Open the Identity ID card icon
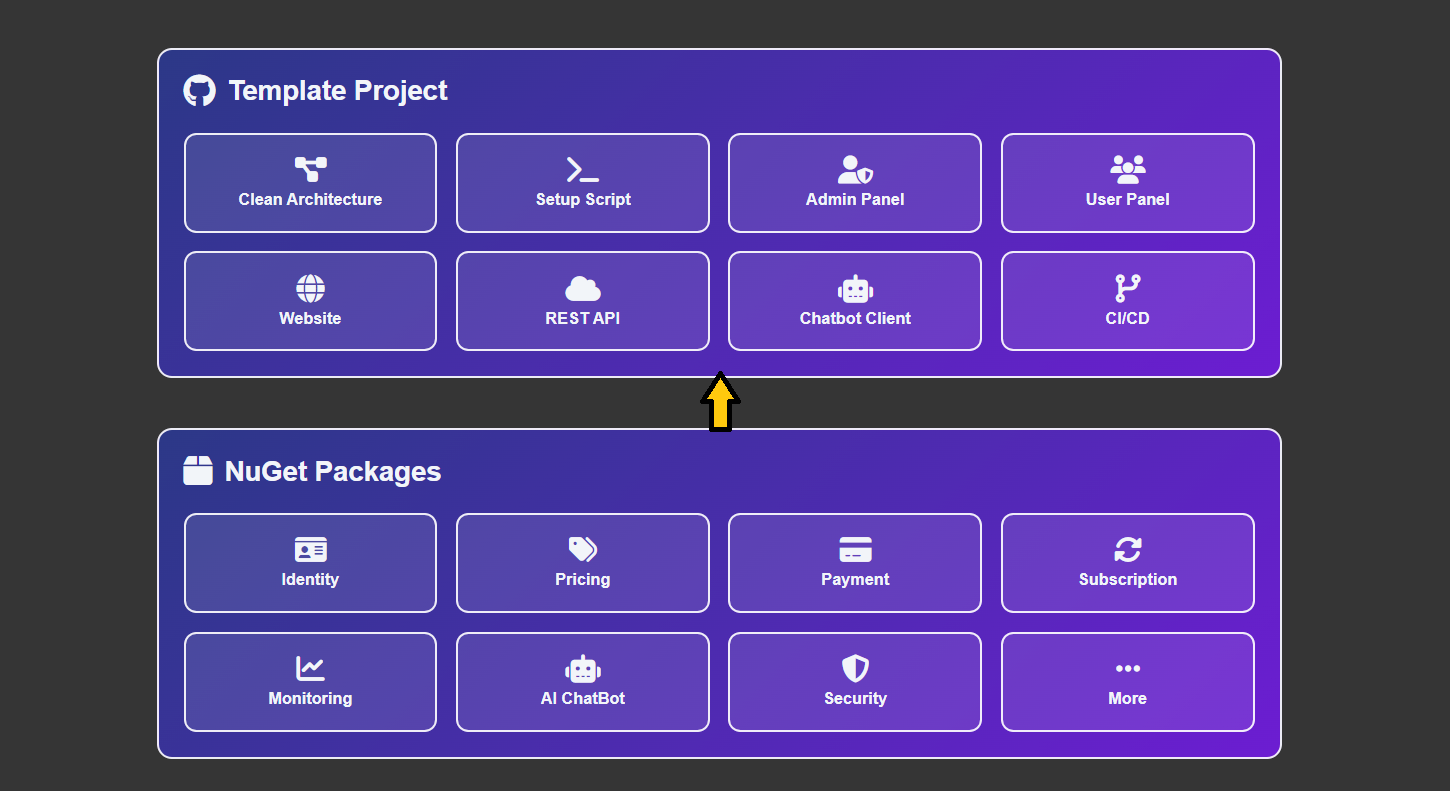Viewport: 1450px width, 791px height. coord(310,549)
